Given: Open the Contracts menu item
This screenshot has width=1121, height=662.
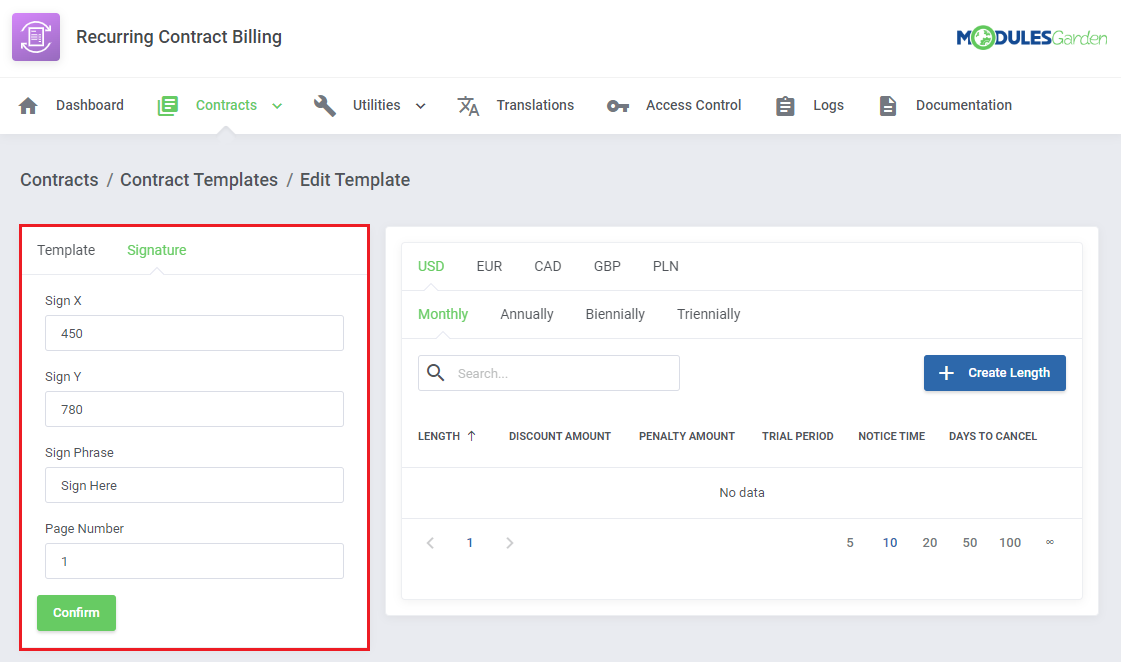Looking at the screenshot, I should (226, 105).
